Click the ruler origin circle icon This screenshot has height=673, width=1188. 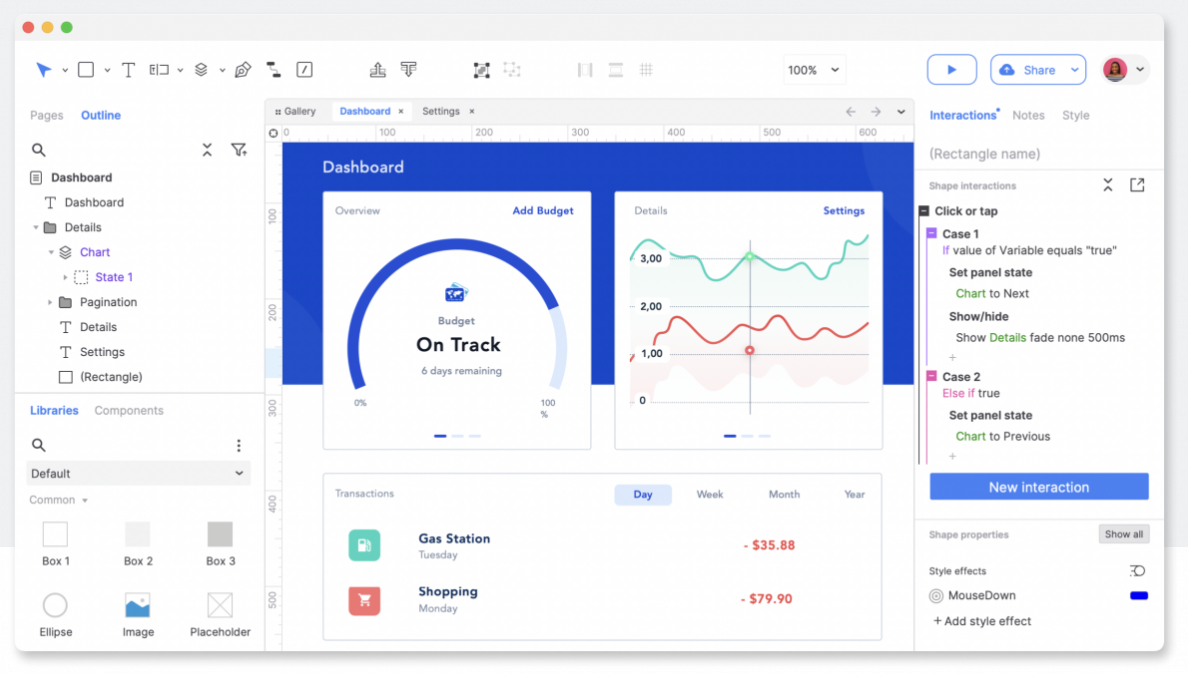coord(274,133)
